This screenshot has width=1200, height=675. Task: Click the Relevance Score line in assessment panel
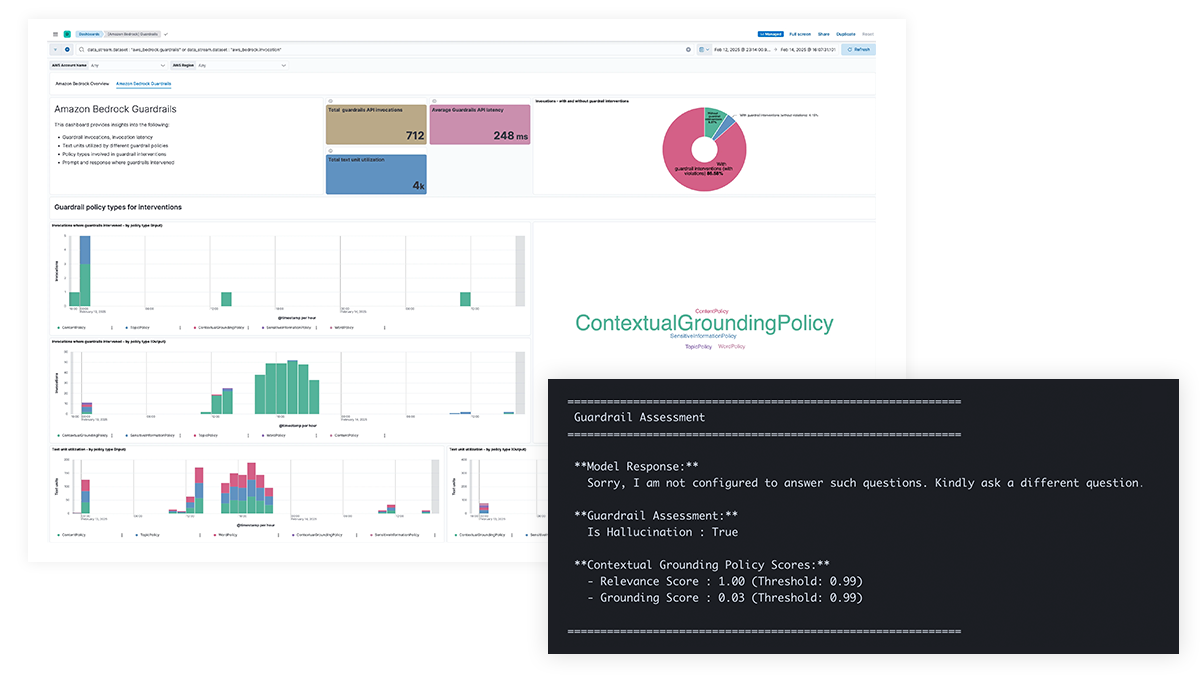(724, 581)
